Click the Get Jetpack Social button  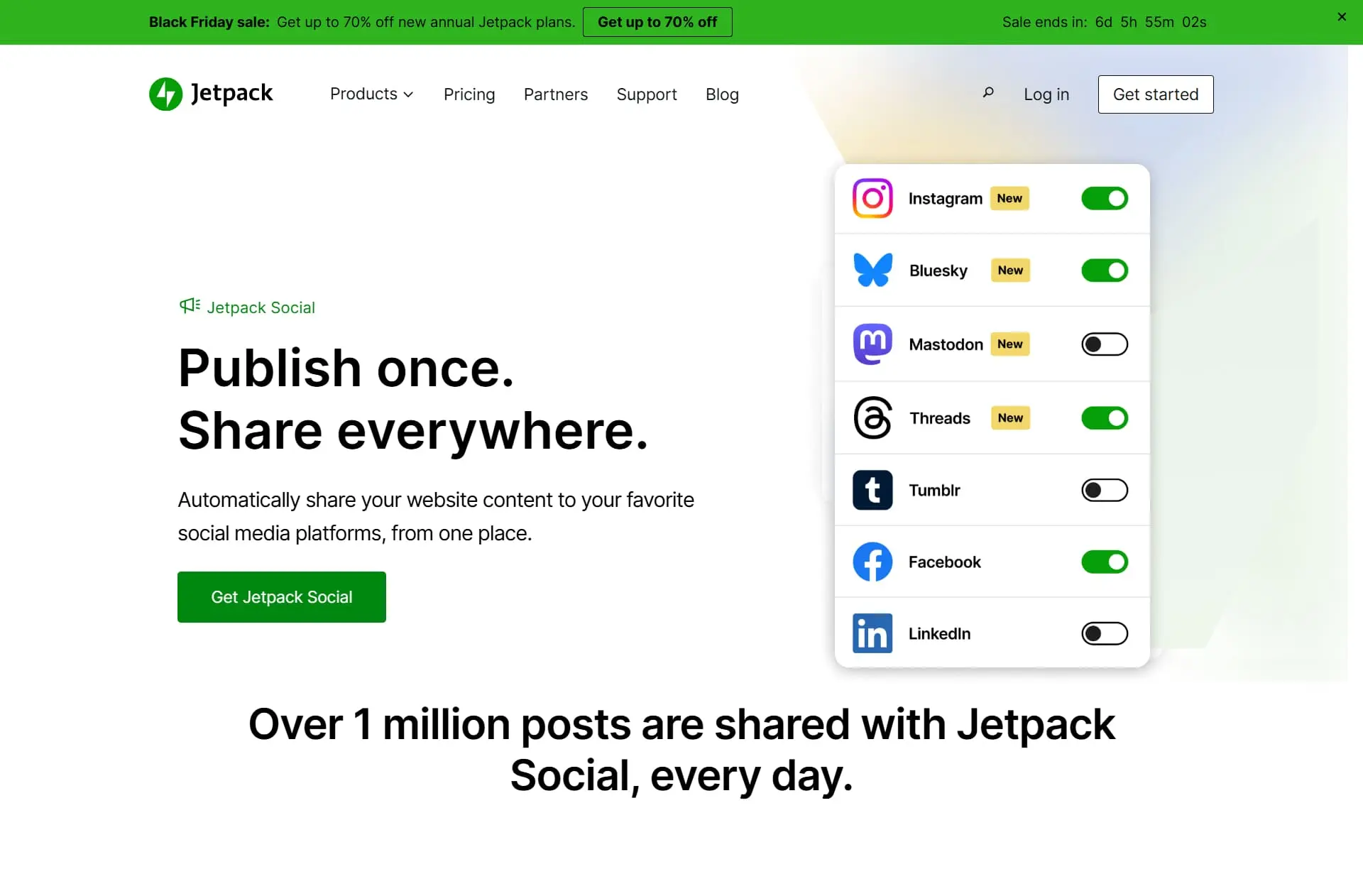coord(282,597)
